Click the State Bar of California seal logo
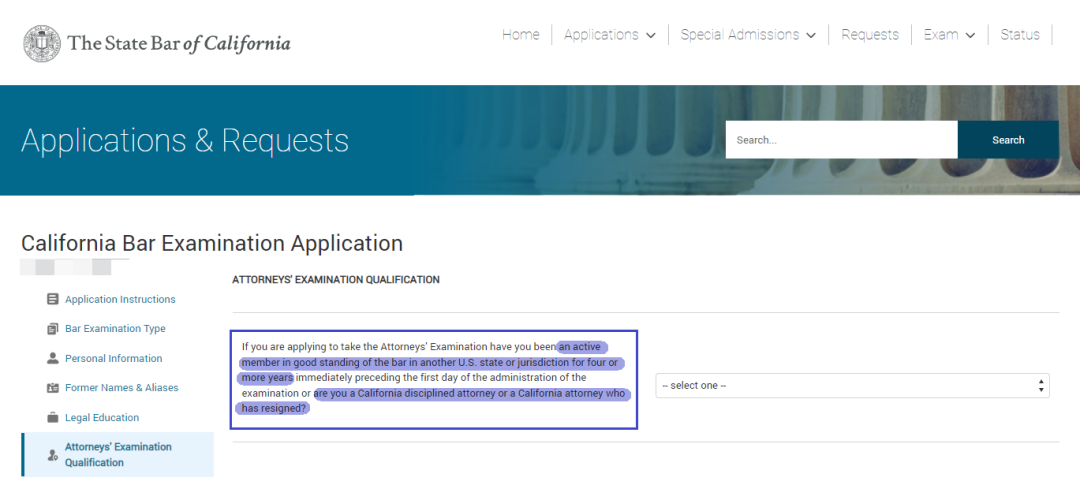This screenshot has width=1080, height=485. pos(42,43)
